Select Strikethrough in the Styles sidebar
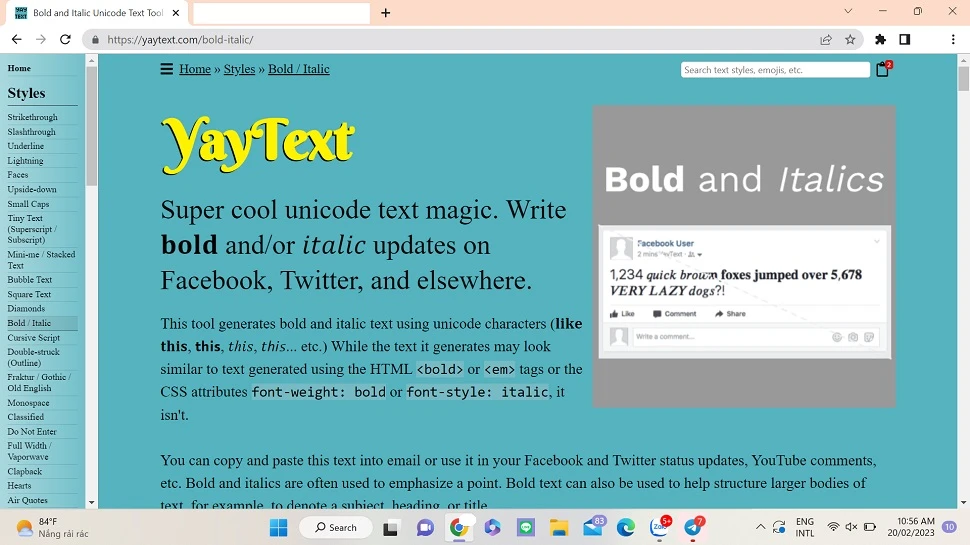 coord(33,117)
